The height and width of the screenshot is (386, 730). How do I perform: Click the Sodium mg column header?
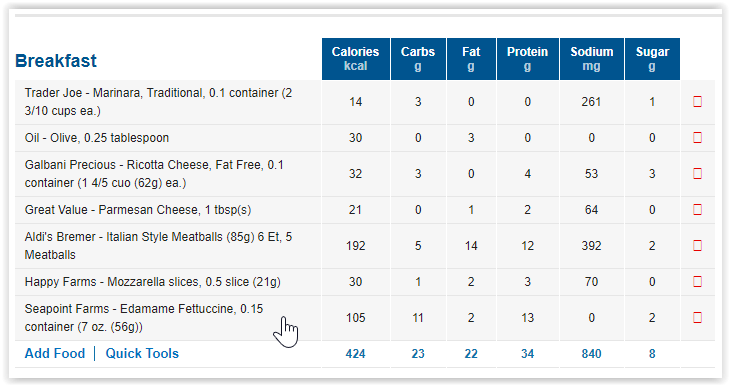coord(592,59)
